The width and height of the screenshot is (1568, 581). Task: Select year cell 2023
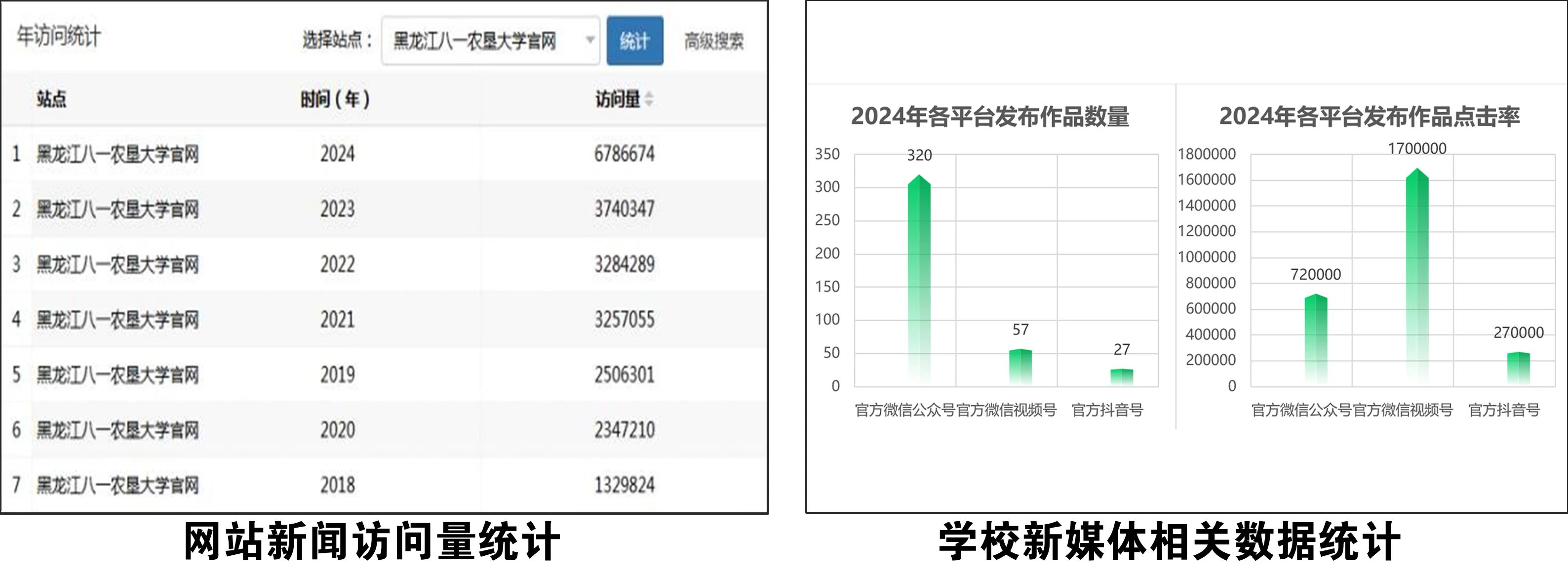[x=338, y=209]
